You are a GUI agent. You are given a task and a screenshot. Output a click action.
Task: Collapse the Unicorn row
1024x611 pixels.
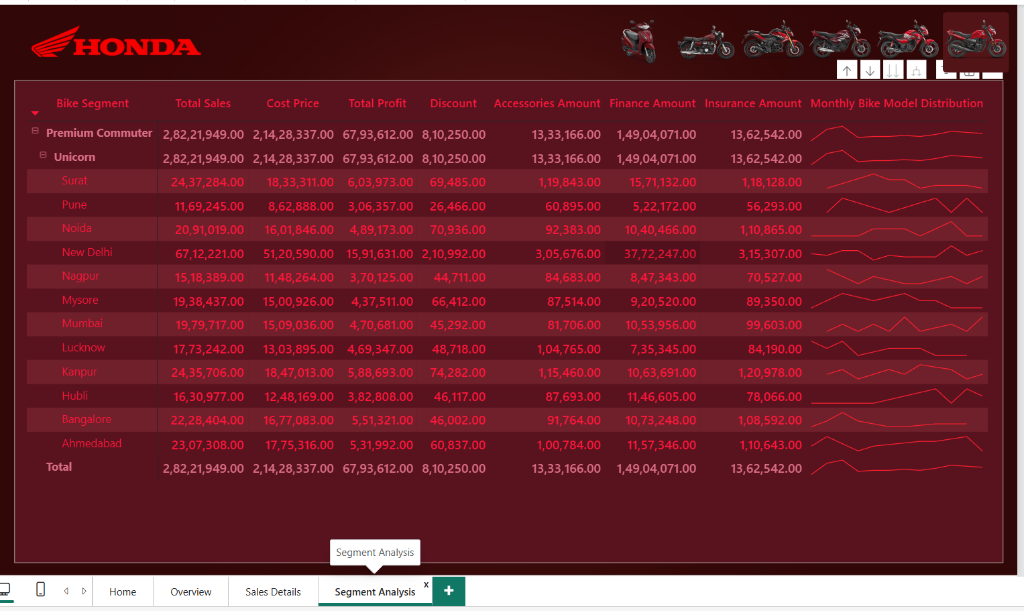pyautogui.click(x=43, y=155)
